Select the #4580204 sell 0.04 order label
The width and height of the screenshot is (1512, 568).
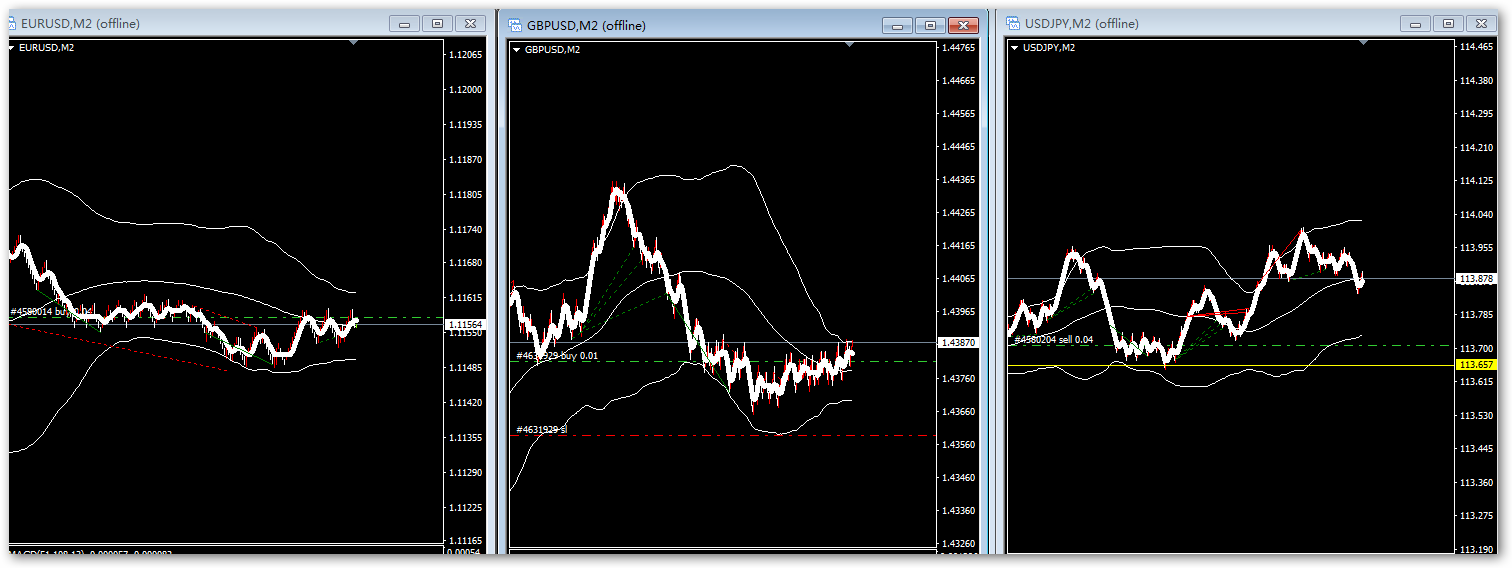pyautogui.click(x=1055, y=340)
